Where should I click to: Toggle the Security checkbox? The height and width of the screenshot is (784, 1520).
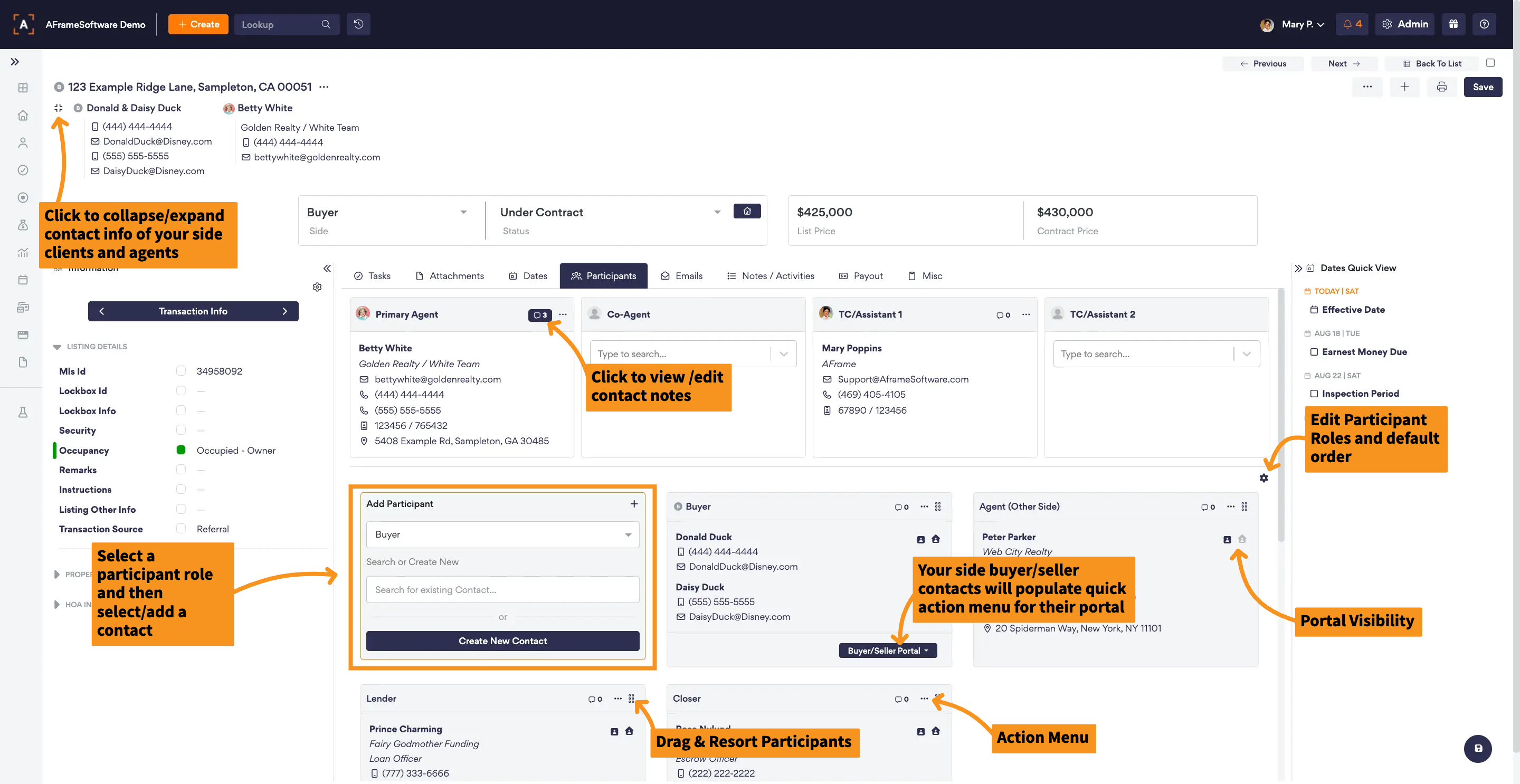(181, 430)
